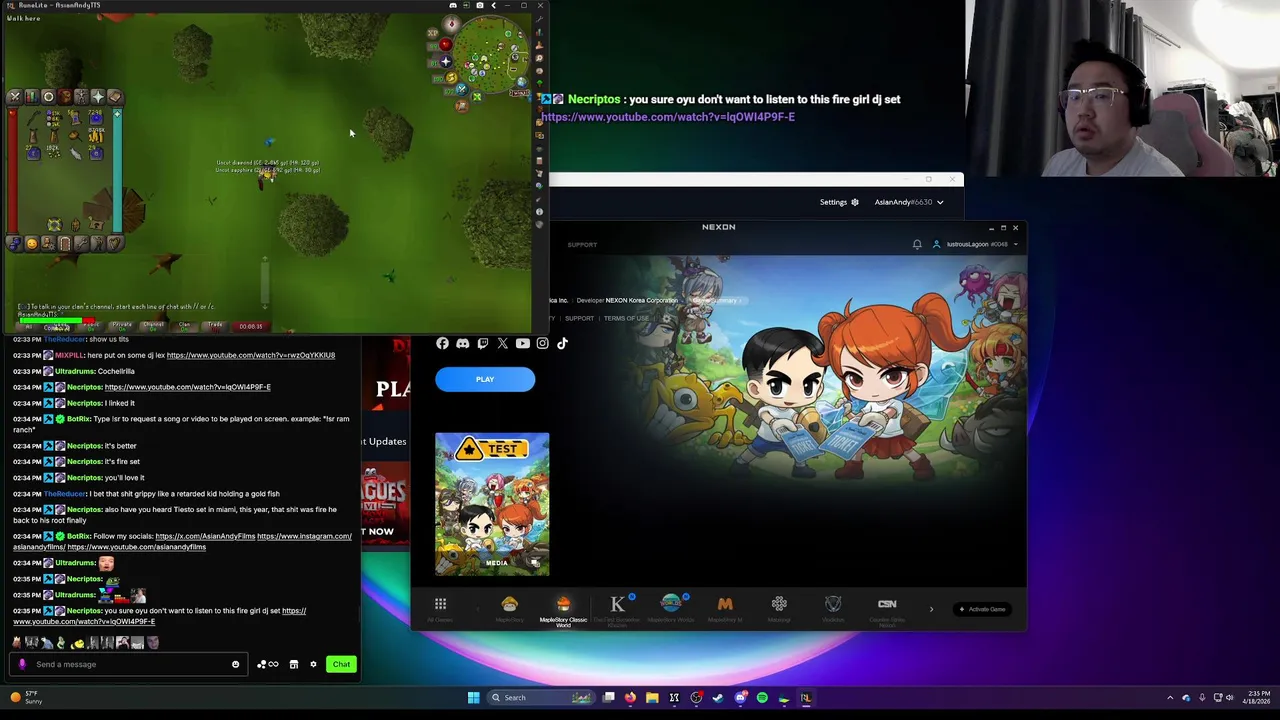This screenshot has height=720, width=1280.
Task: Open SUPPORT in Nexon launcher top navigation
Action: tap(582, 245)
